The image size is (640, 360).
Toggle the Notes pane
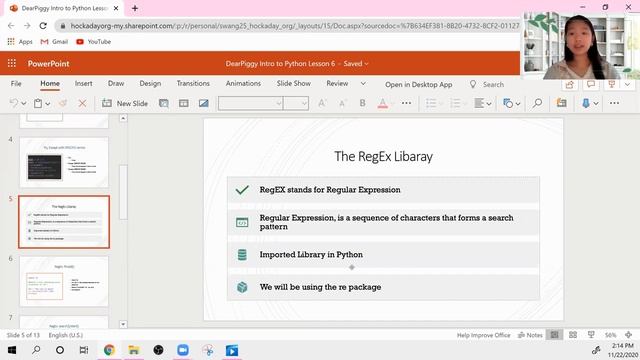[530, 335]
